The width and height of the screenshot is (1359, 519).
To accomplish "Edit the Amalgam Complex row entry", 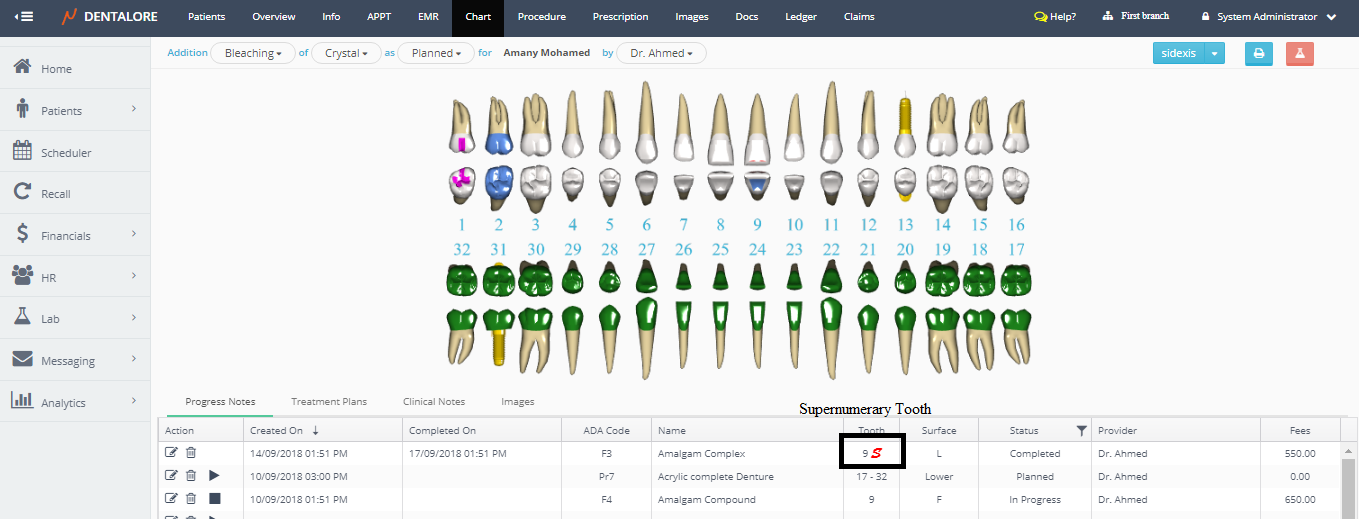I will pos(171,453).
